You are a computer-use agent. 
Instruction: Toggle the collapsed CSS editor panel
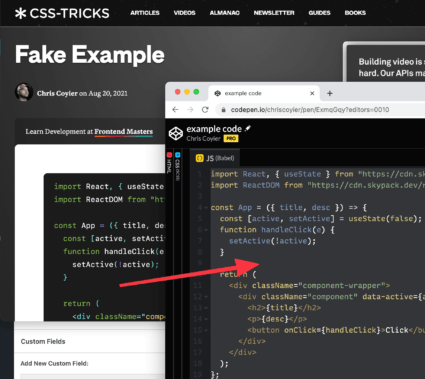pyautogui.click(x=177, y=167)
